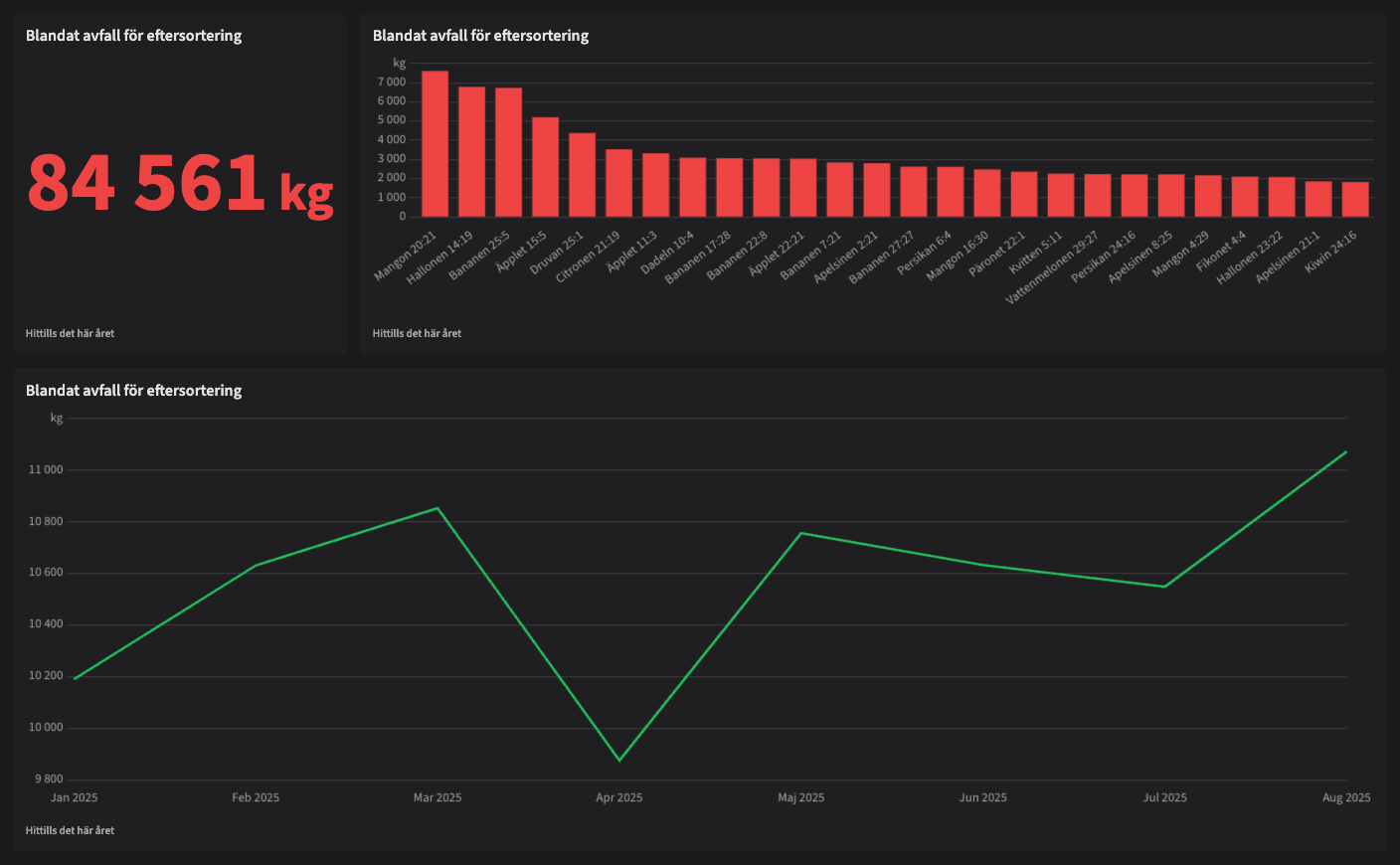The image size is (1400, 865).
Task: Select the Kiwin 24:16 bar
Action: pyautogui.click(x=1355, y=199)
